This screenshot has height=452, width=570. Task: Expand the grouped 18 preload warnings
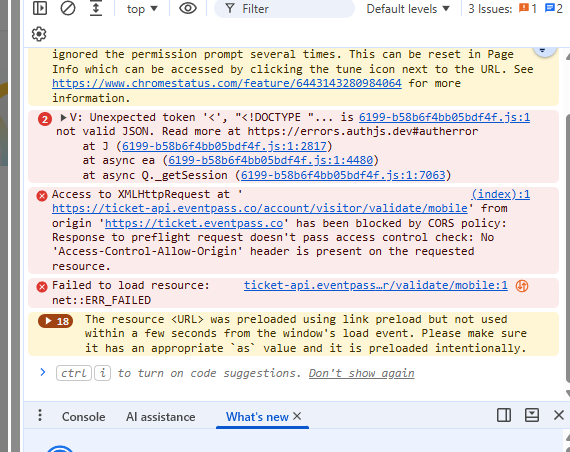55,321
